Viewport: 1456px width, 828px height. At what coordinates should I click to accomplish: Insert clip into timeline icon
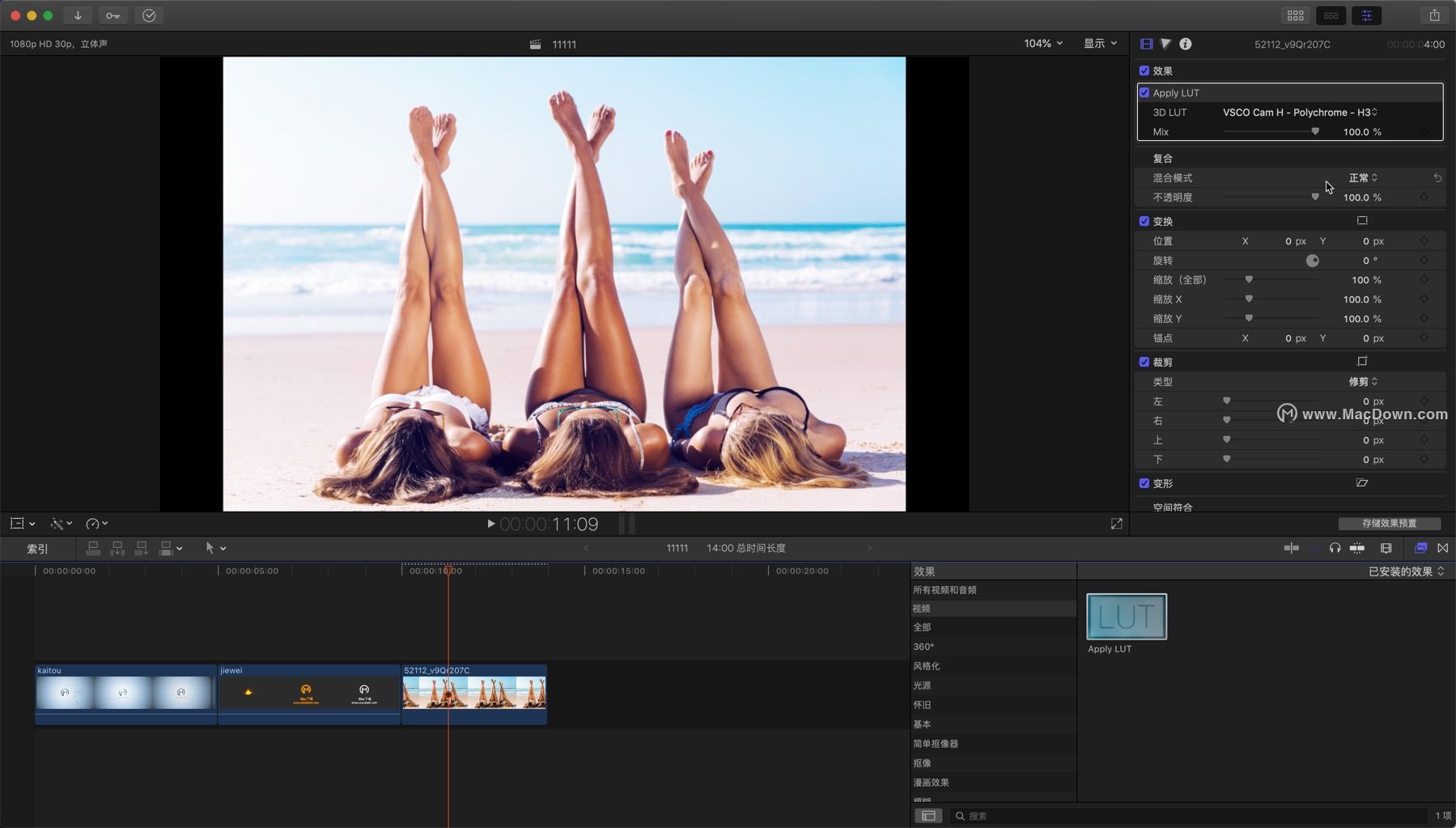[x=117, y=548]
